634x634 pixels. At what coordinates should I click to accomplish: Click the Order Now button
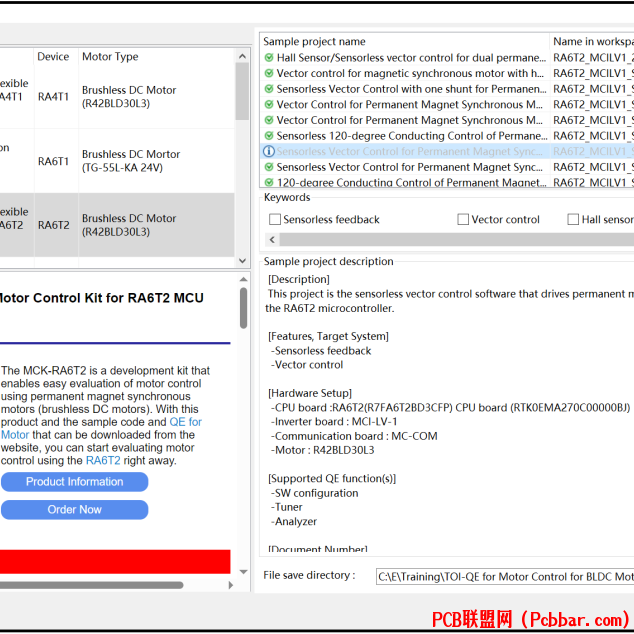click(74, 510)
